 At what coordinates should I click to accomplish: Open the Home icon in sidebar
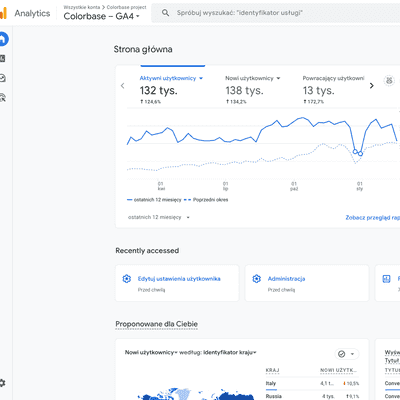3,39
